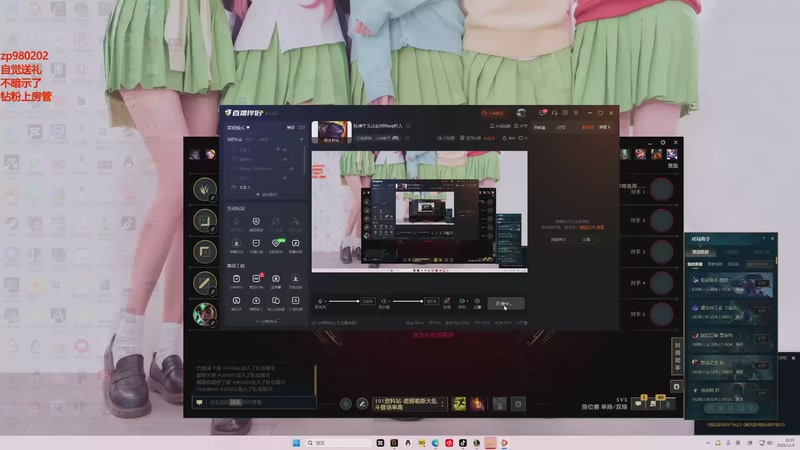Open the 基础工具 icon with red badge
Viewport: 800px width, 450px height.
(x=256, y=279)
